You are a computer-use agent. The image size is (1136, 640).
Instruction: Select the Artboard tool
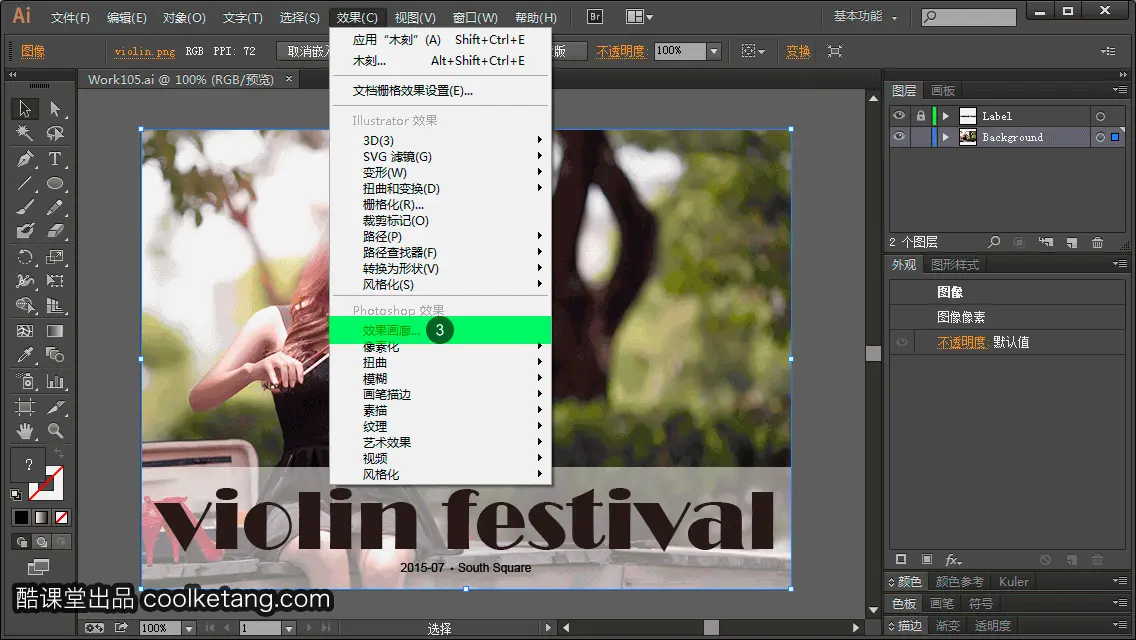click(25, 407)
